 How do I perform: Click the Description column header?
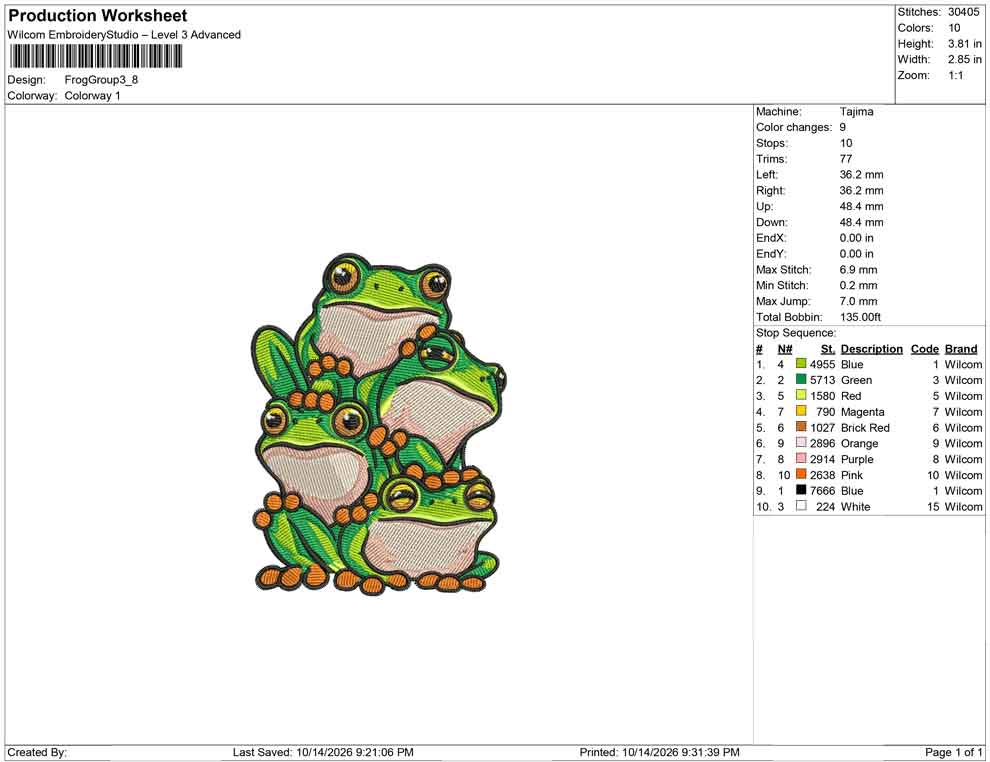click(871, 349)
